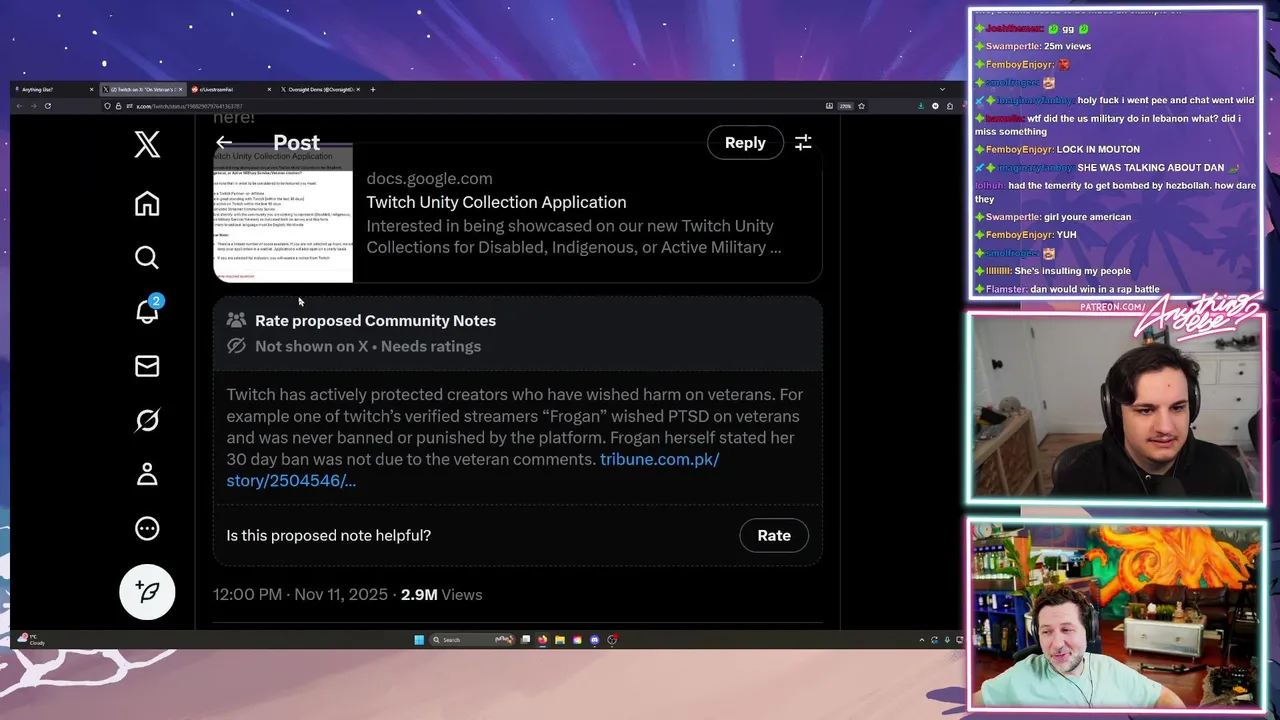Open the Grok icon in the sidebar

tap(147, 420)
